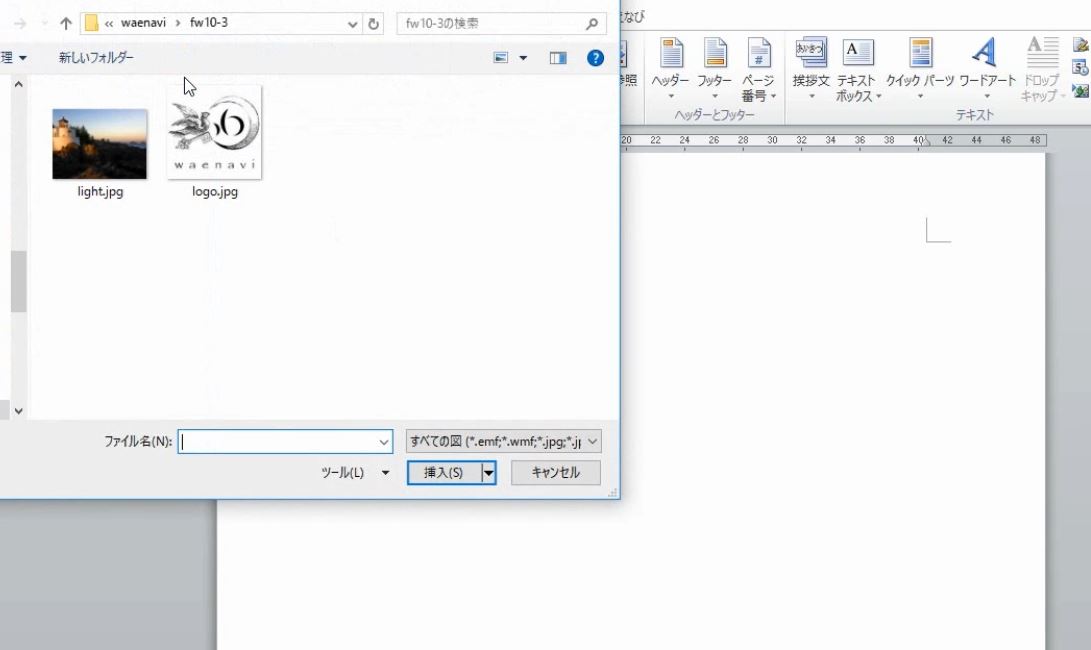The image size is (1091, 650).
Task: Click the navigation pane's scroll up arrow
Action: [19, 84]
